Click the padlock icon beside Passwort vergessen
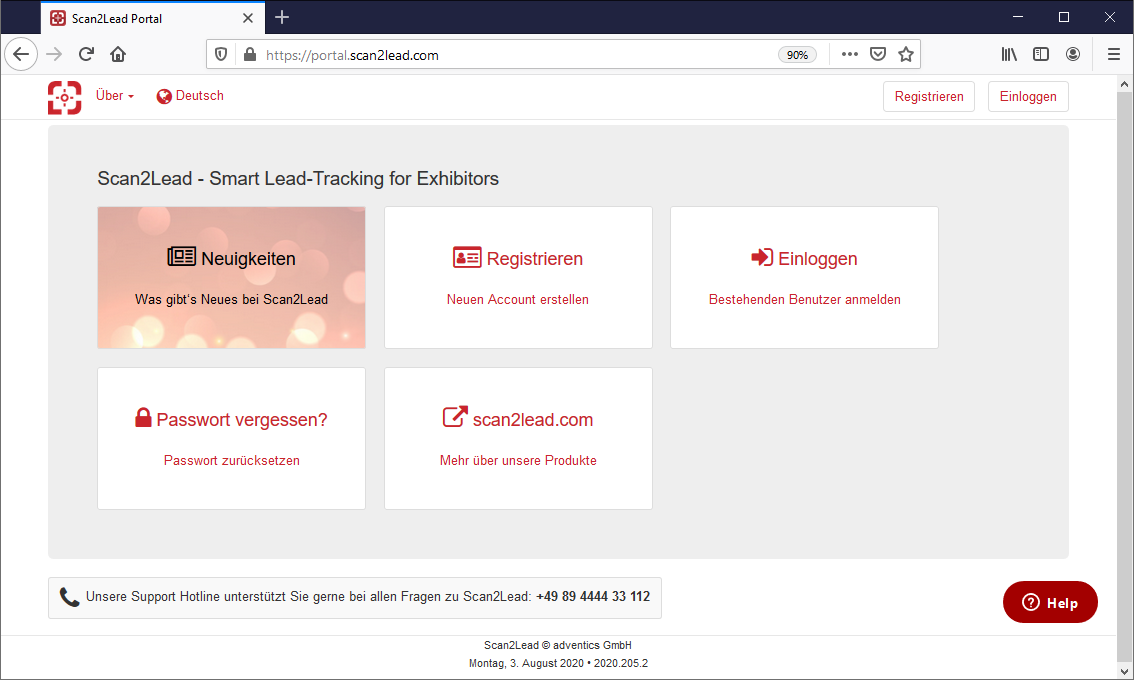Viewport: 1134px width, 680px height. tap(143, 417)
